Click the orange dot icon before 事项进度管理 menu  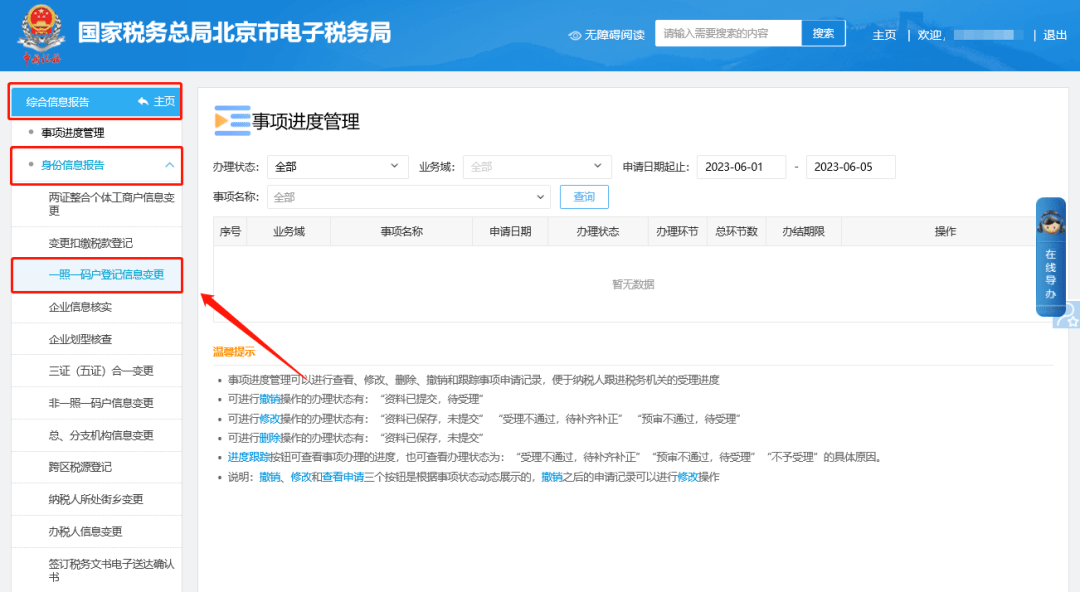[31, 131]
